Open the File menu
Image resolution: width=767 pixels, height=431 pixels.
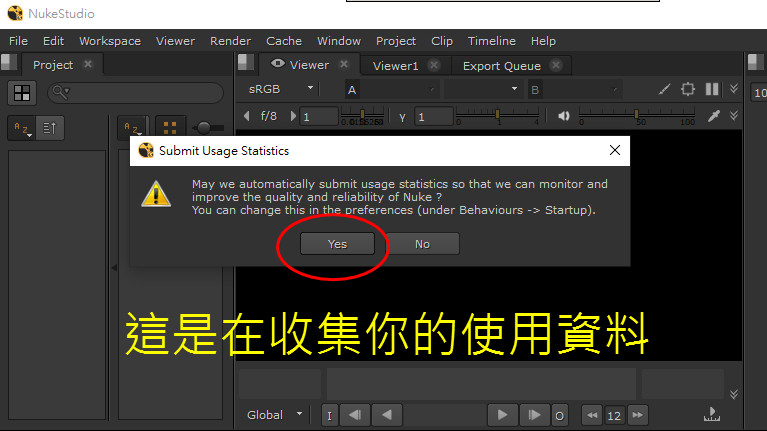19,41
